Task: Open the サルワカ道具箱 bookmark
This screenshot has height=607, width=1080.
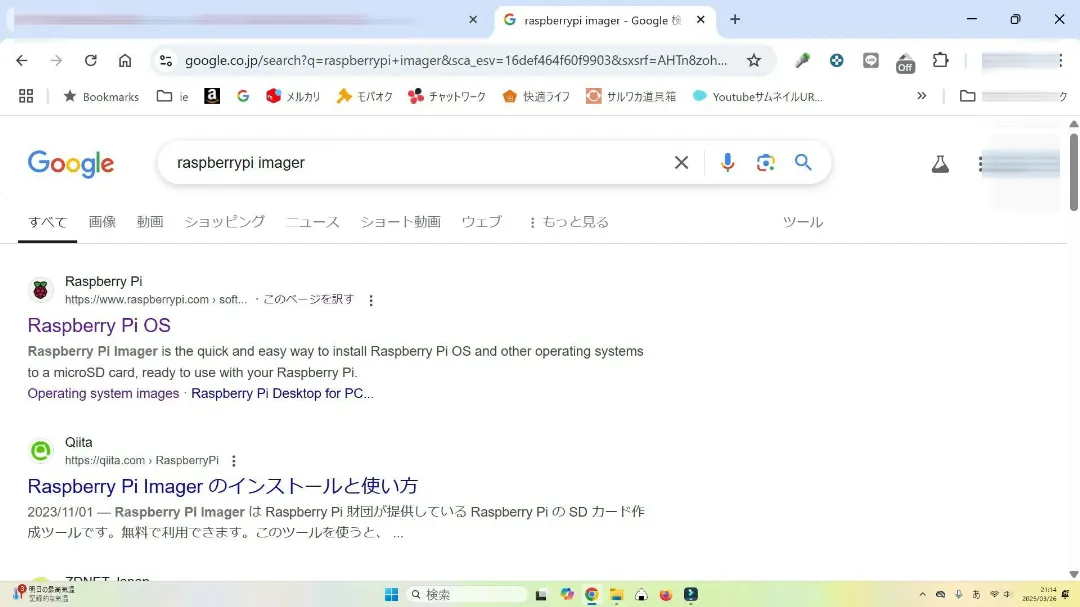Action: coord(631,96)
